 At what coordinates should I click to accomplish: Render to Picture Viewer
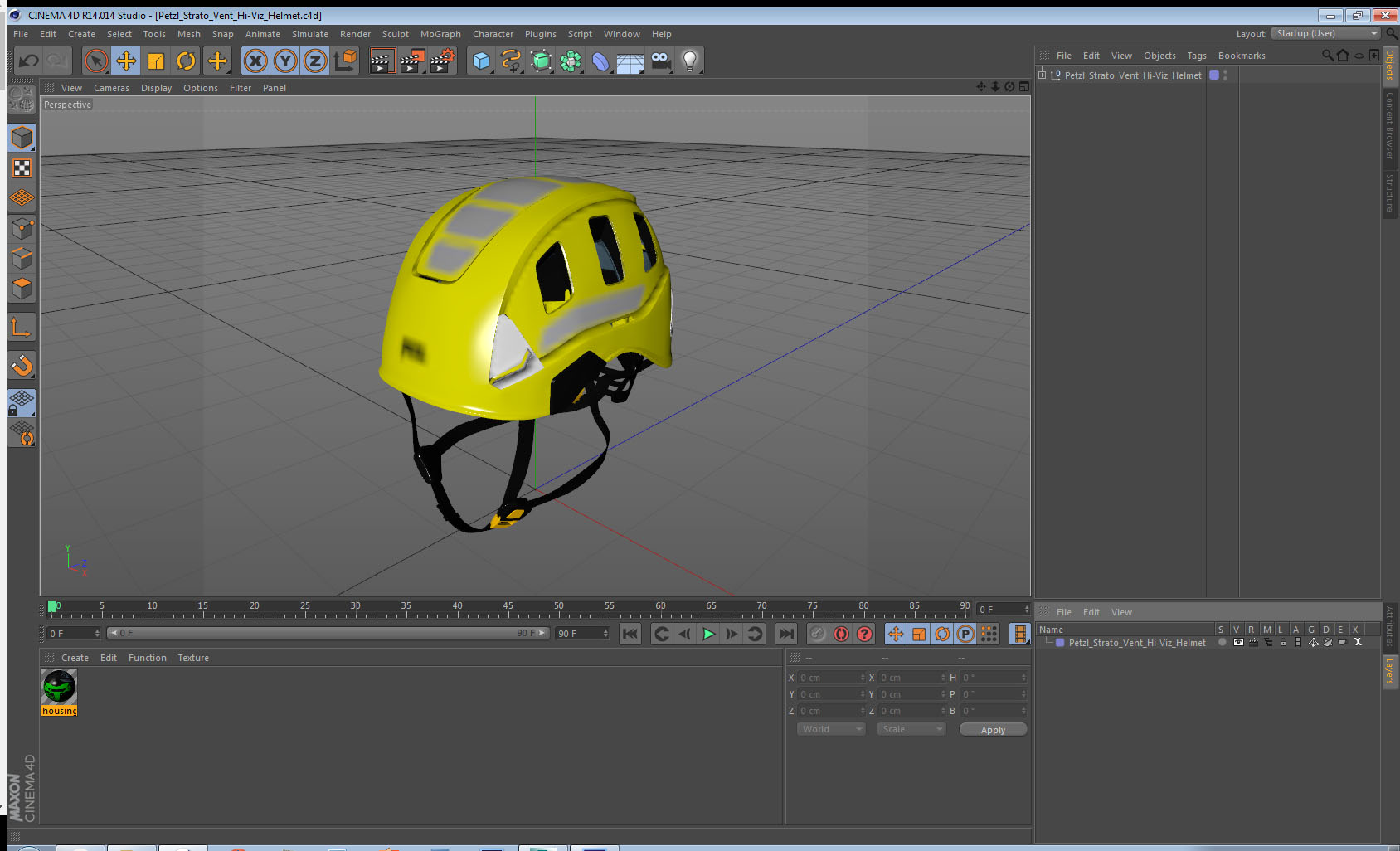click(412, 61)
